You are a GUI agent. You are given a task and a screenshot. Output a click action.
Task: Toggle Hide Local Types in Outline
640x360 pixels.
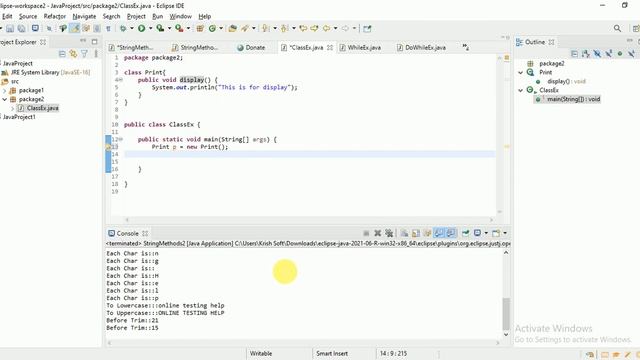(631, 53)
